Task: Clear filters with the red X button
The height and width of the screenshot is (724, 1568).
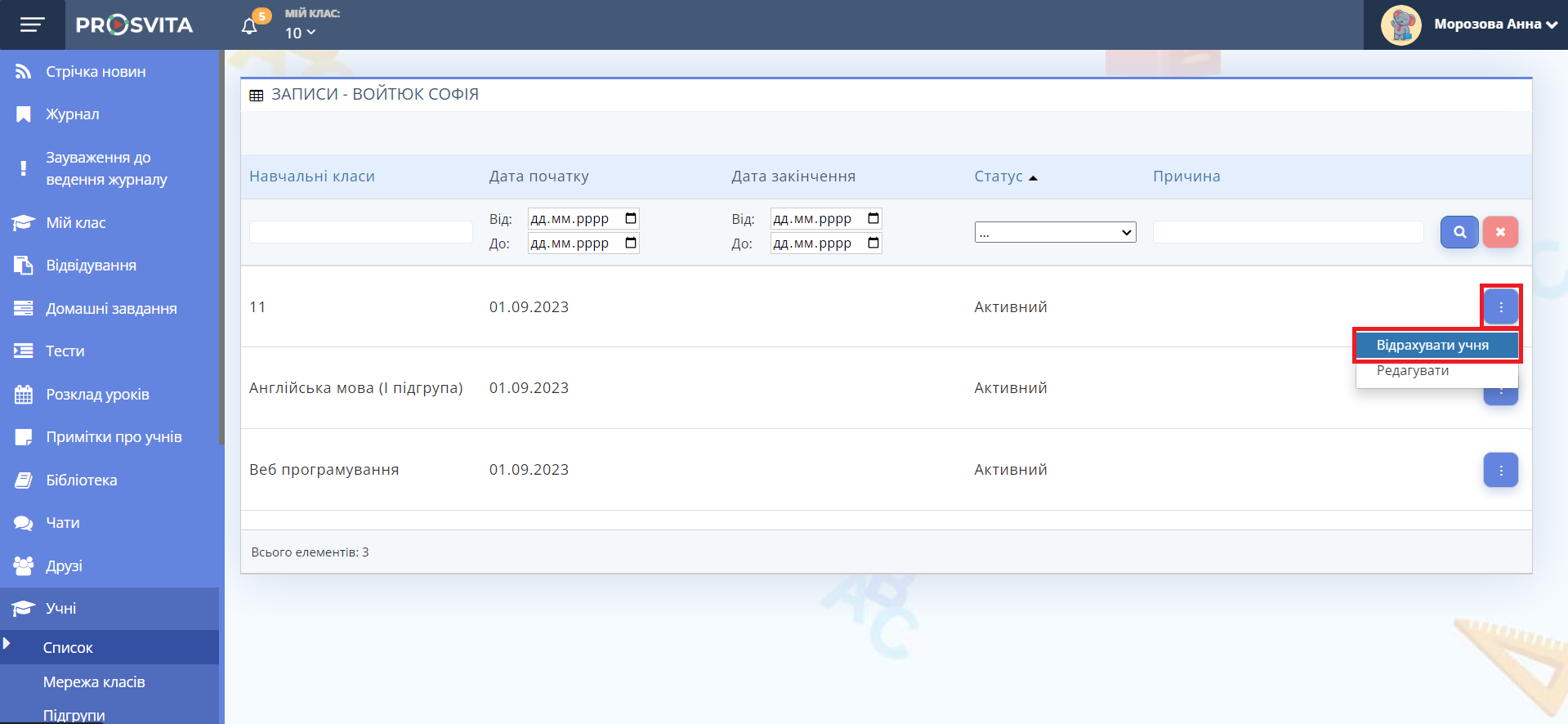Action: (x=1500, y=232)
